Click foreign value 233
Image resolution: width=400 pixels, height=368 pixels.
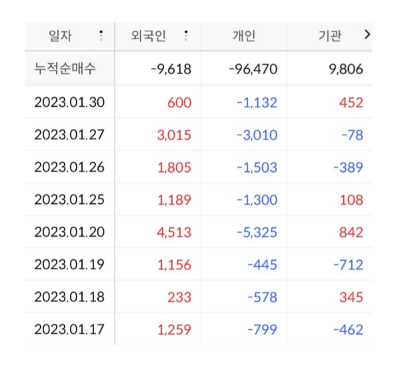pos(179,297)
